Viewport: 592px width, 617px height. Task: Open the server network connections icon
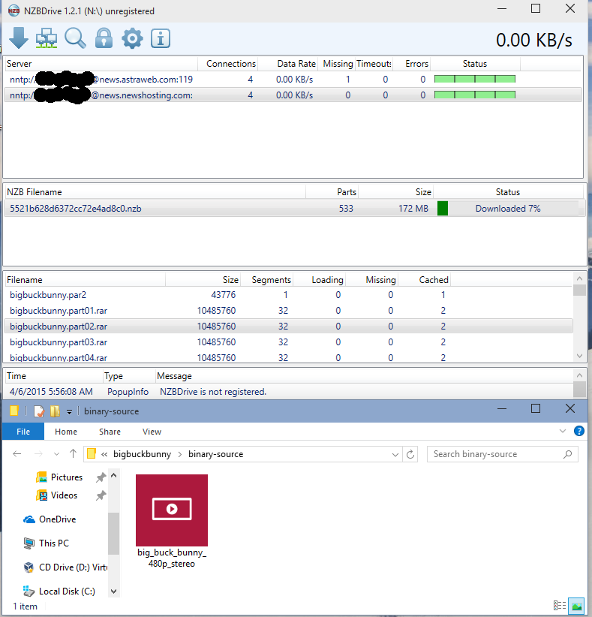(x=46, y=38)
